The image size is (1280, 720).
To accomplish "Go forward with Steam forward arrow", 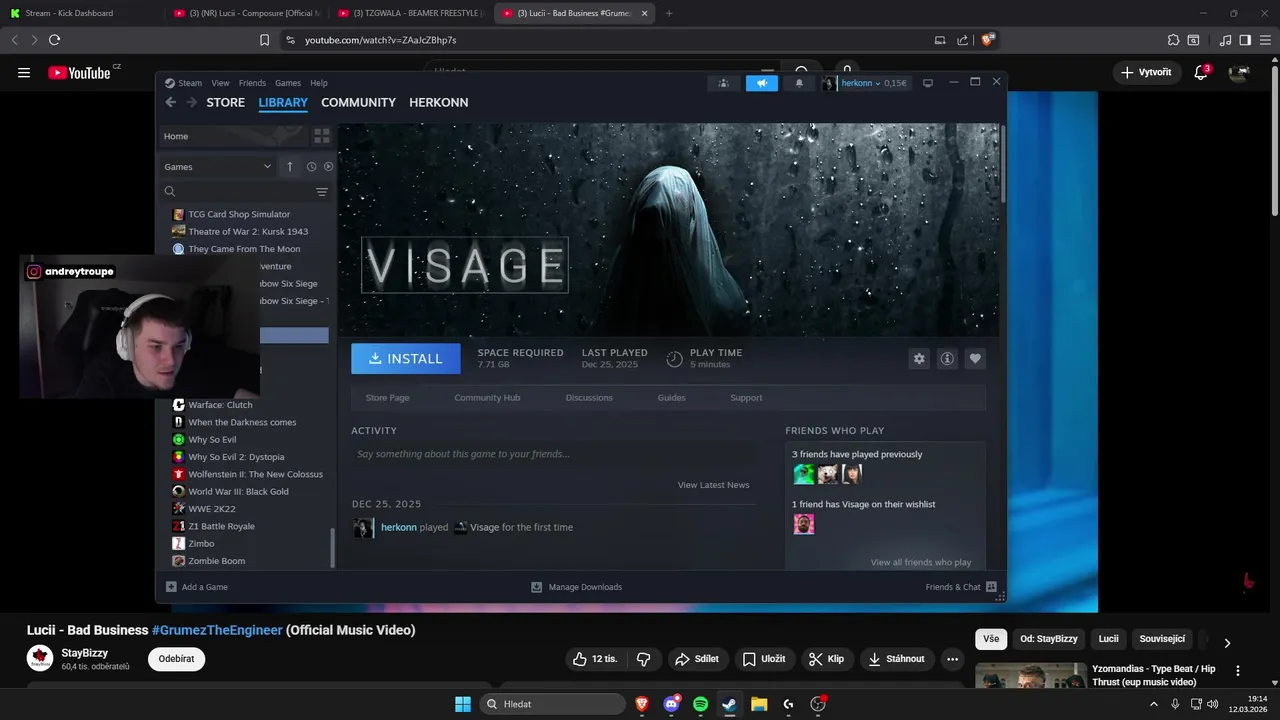I will click(191, 102).
